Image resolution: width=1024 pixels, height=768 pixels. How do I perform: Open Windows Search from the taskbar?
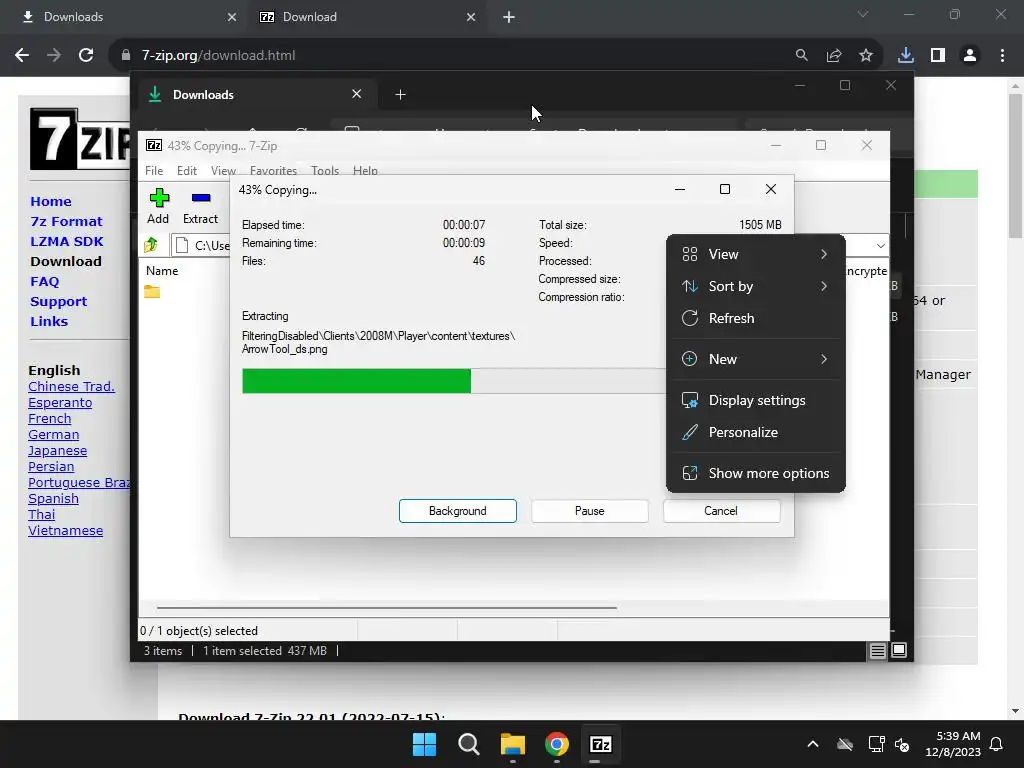(468, 744)
